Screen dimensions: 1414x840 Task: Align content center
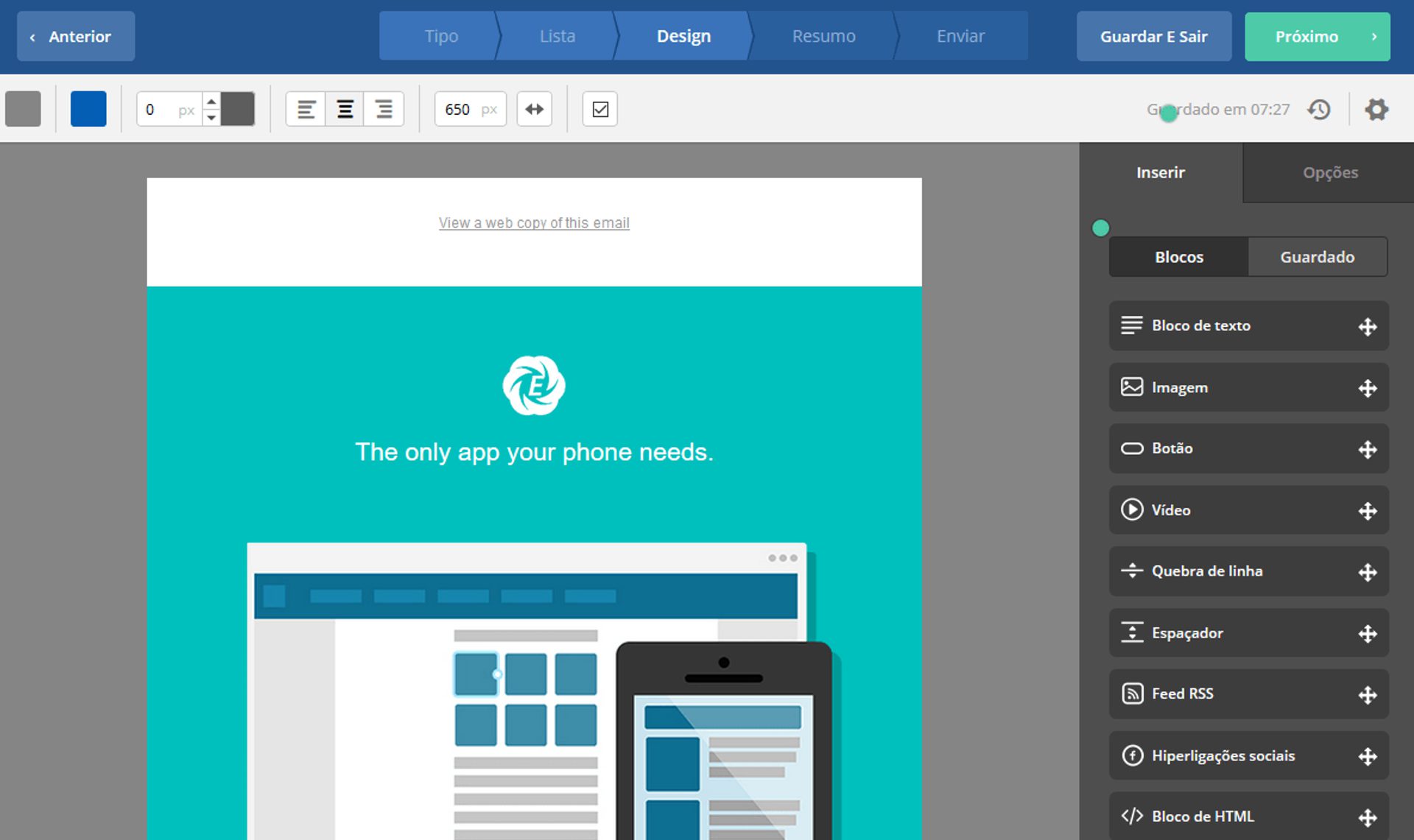[x=345, y=110]
